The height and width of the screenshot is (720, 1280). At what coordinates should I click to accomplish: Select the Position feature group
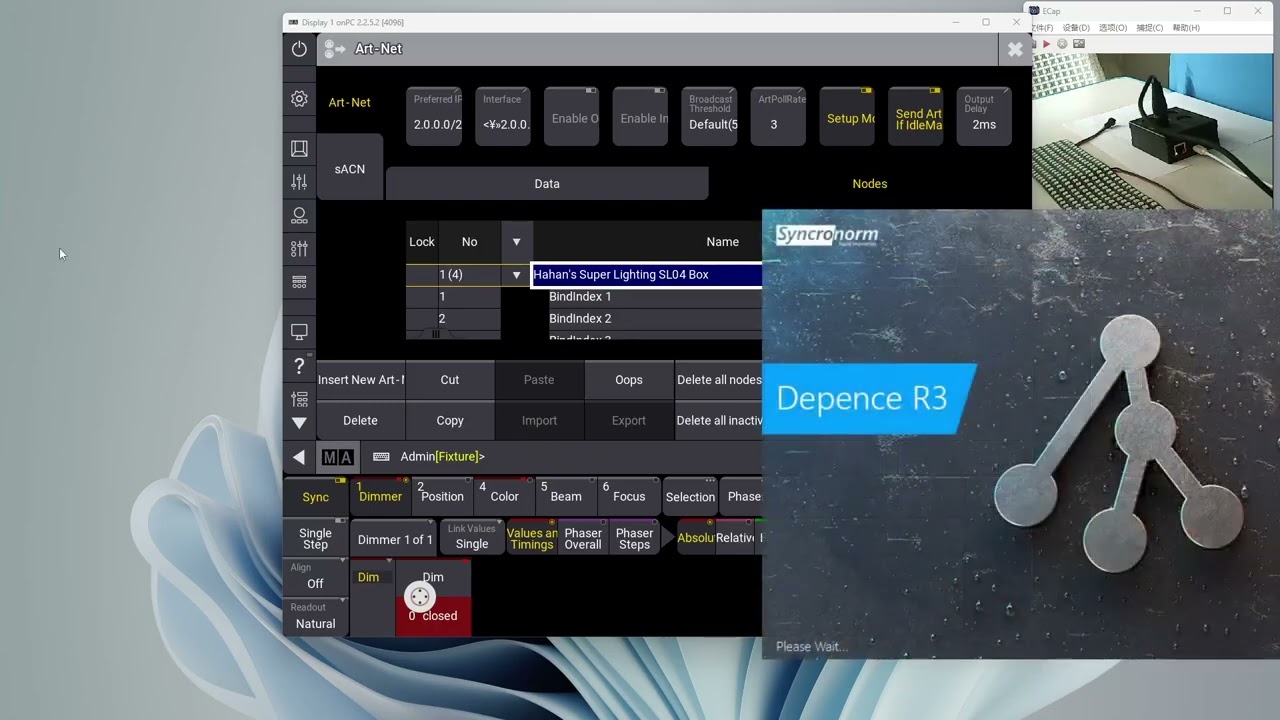441,496
